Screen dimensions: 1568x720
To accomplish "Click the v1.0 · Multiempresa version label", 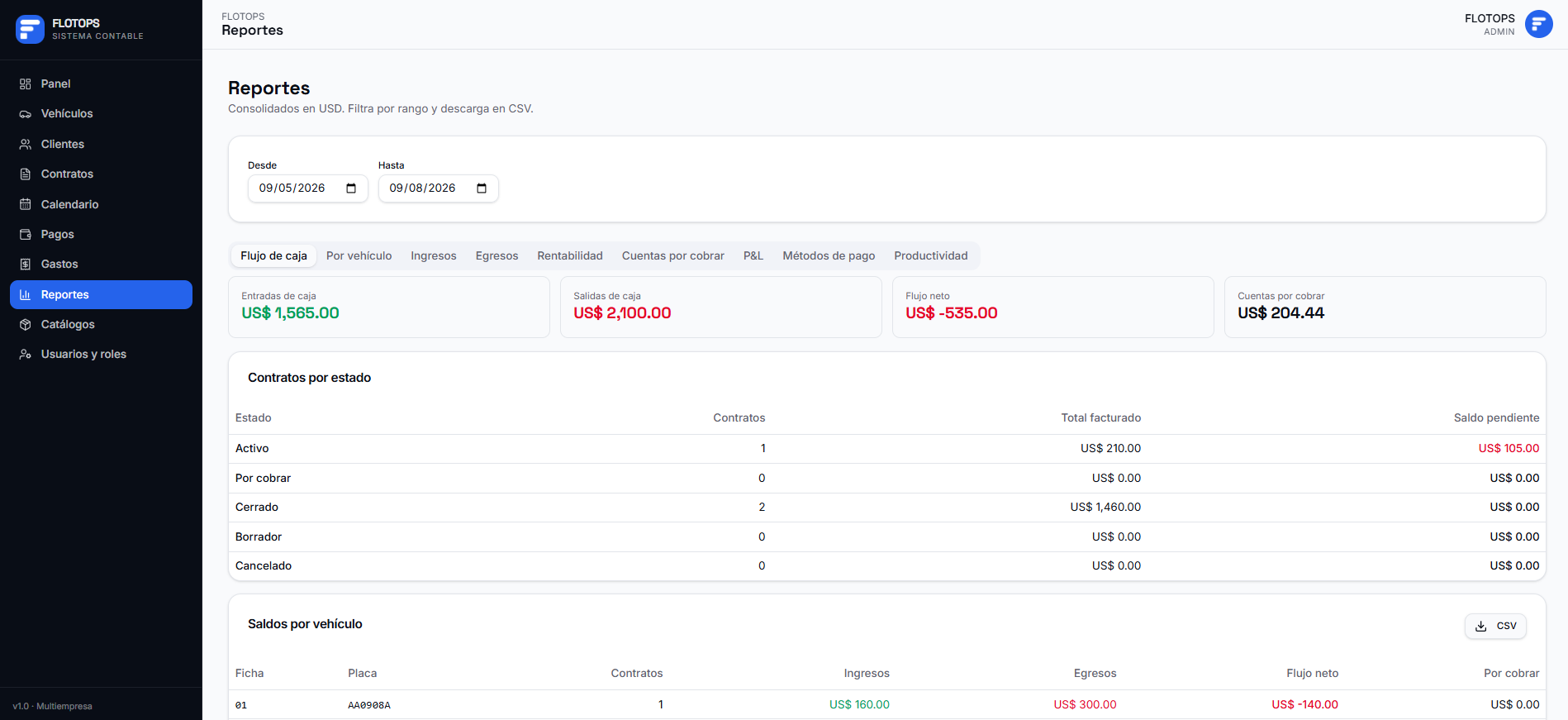I will pyautogui.click(x=52, y=707).
